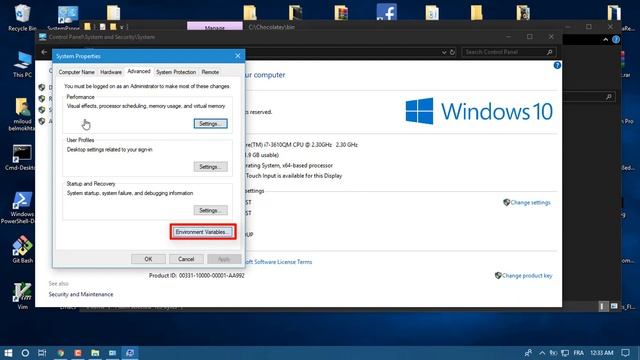The image size is (640, 360).
Task: Launch the Git Bash desktop icon
Action: pyautogui.click(x=22, y=249)
